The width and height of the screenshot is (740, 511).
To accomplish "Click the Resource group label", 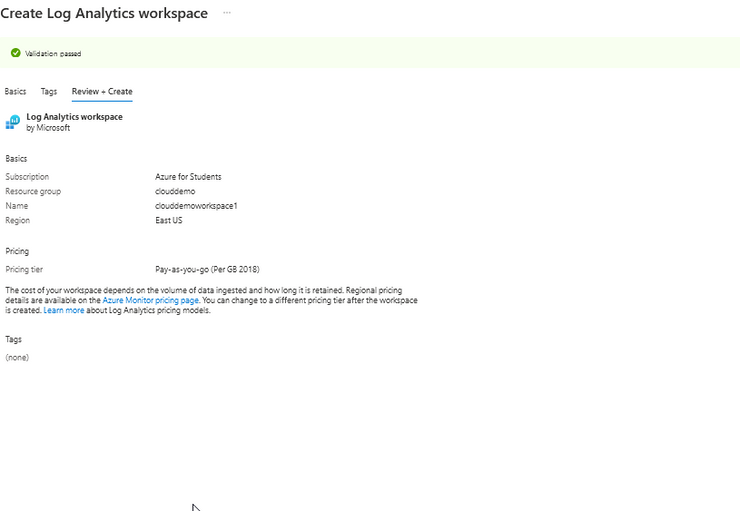I will 33,191.
